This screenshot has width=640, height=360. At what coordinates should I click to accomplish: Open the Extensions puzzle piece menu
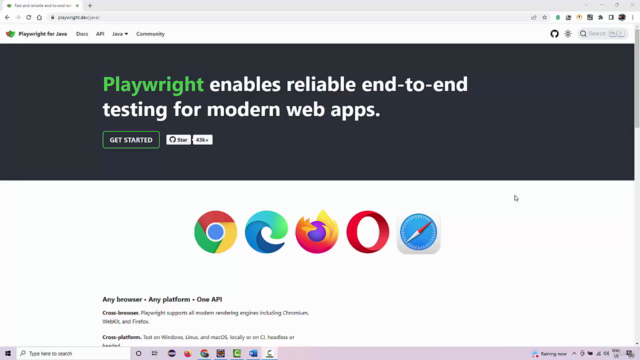click(x=600, y=18)
